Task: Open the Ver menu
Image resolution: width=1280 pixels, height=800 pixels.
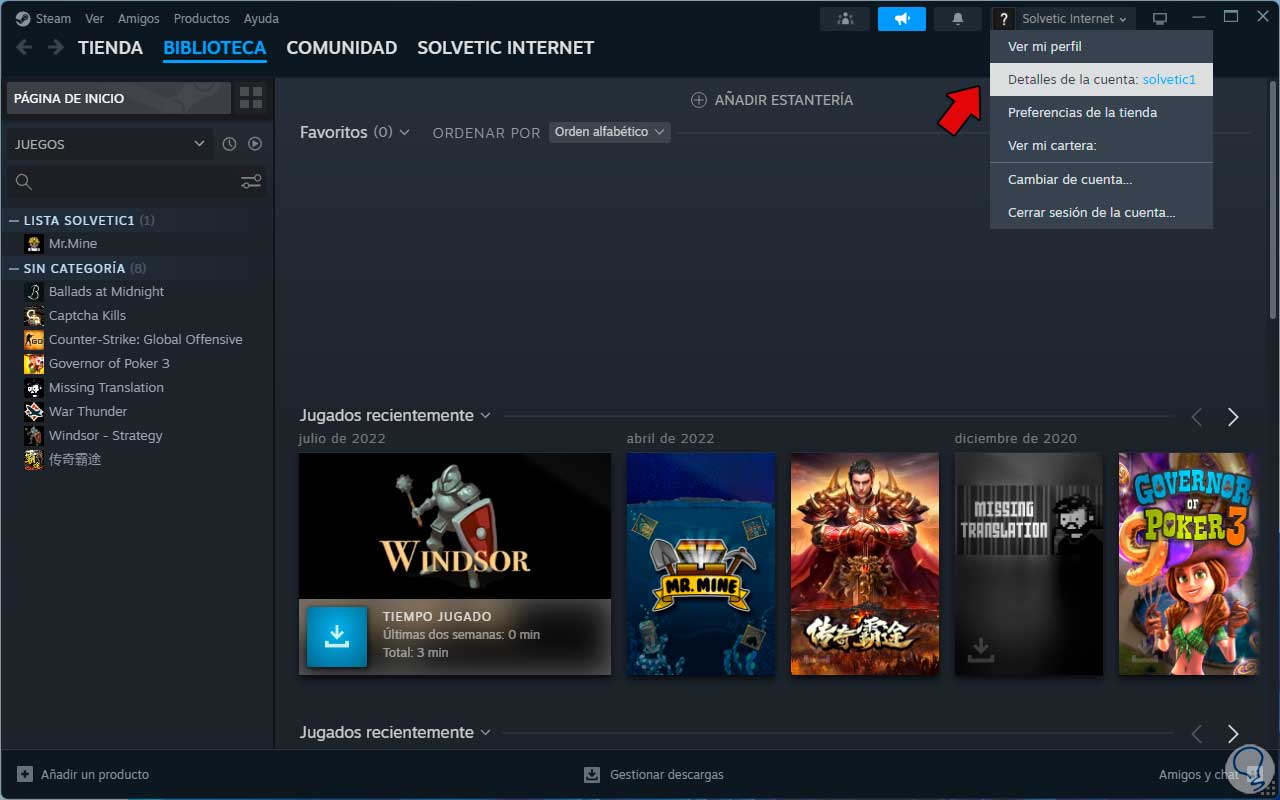Action: tap(95, 18)
